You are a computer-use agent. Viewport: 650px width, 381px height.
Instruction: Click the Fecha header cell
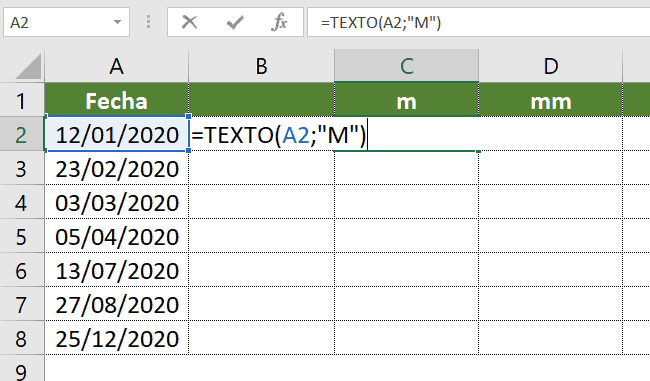click(x=116, y=100)
